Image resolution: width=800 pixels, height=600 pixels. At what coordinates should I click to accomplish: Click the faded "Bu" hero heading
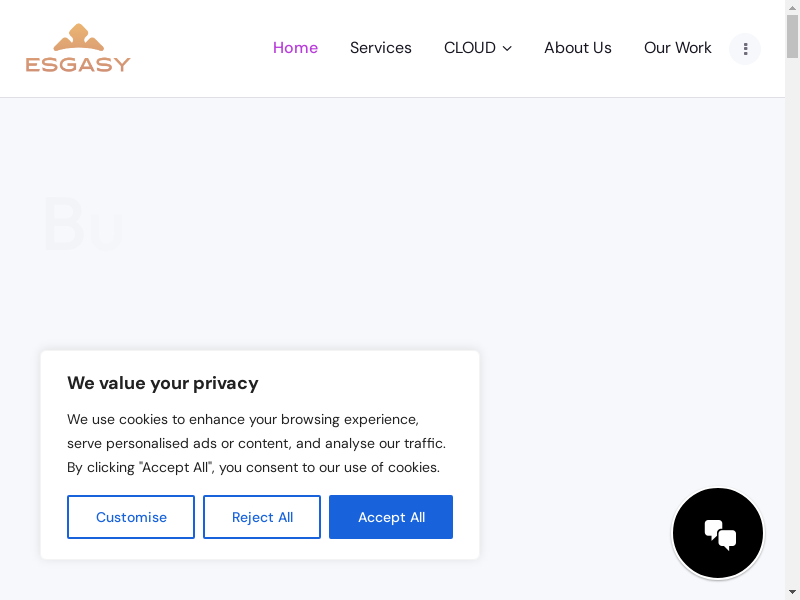pos(82,226)
